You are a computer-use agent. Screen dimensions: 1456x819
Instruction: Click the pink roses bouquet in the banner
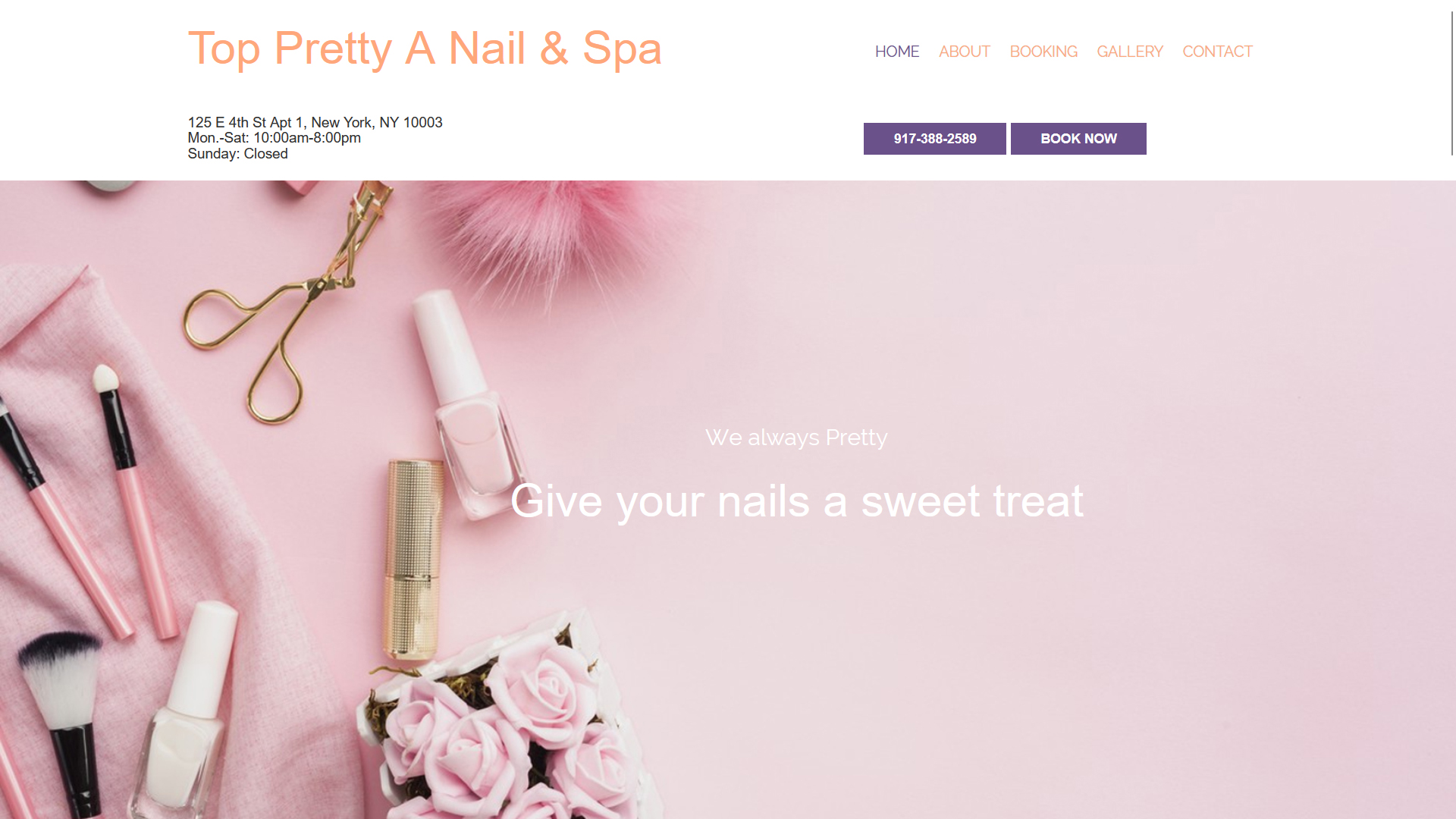508,728
